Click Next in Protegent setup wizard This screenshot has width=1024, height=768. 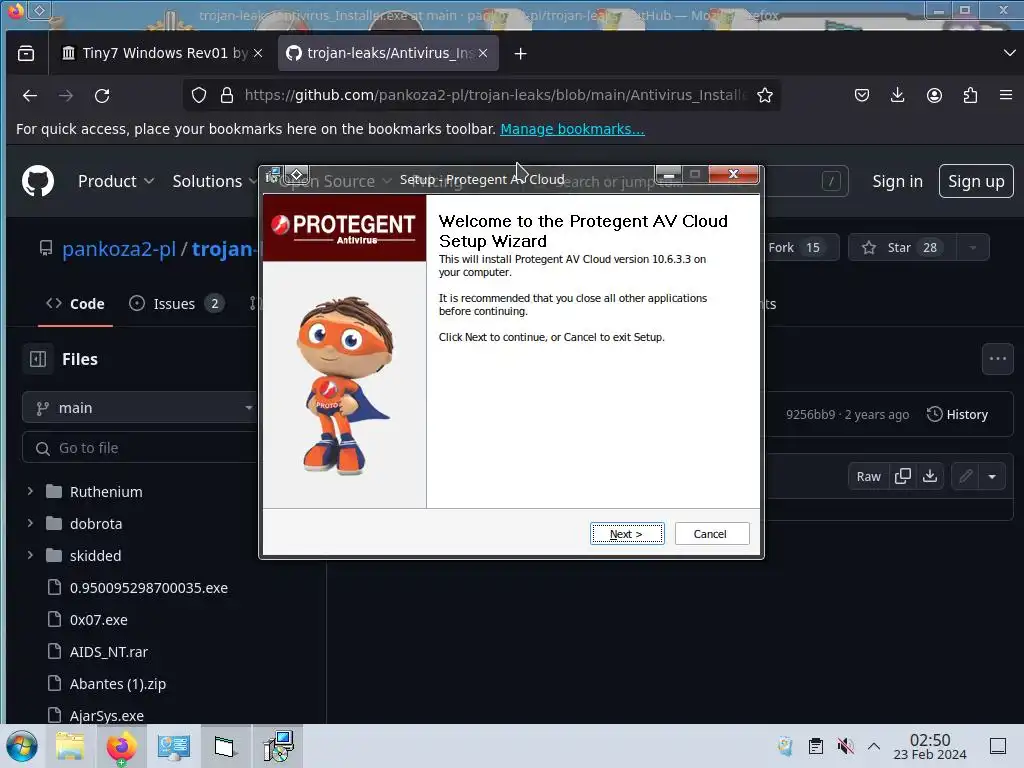(627, 534)
